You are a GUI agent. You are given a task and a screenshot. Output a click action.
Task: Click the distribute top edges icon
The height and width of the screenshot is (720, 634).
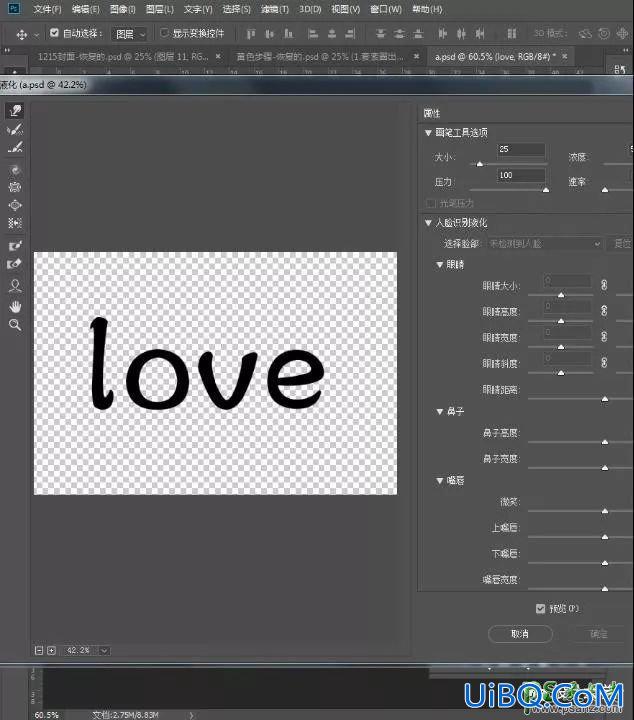coord(380,34)
